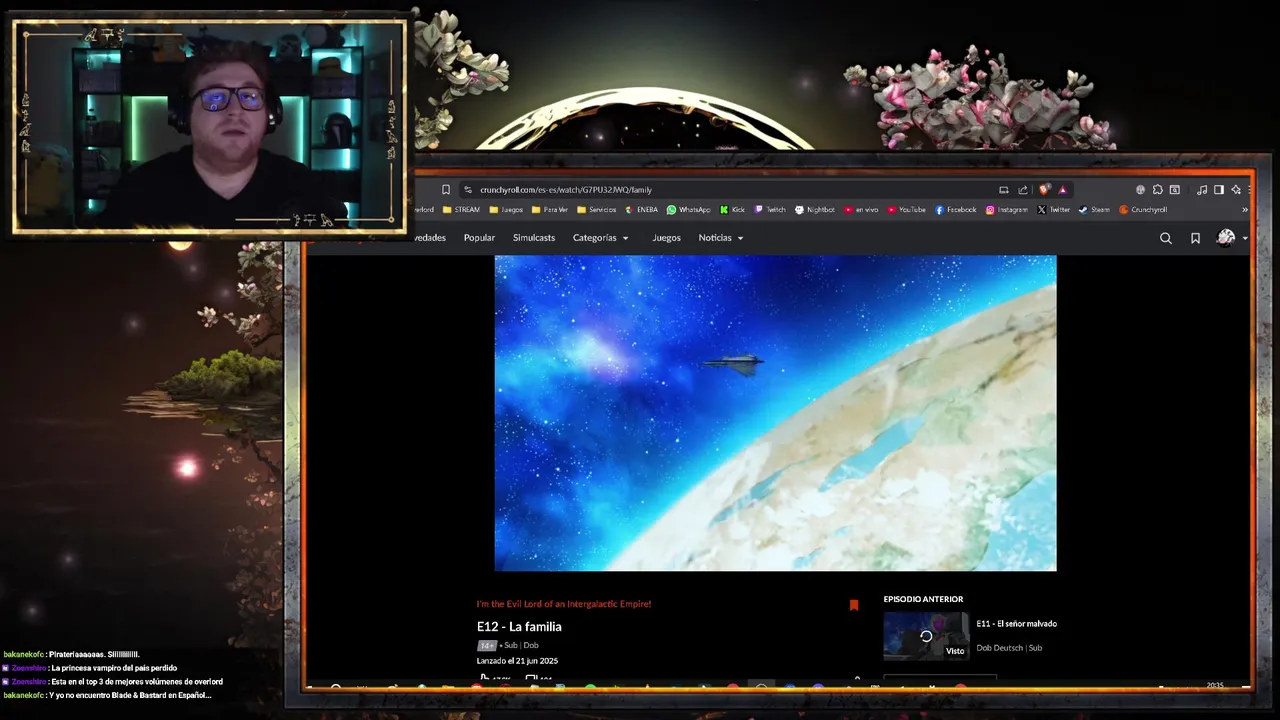This screenshot has height=720, width=1280.
Task: Open the Crunchyroll bookmark in the bookmarks bar
Action: click(1143, 210)
